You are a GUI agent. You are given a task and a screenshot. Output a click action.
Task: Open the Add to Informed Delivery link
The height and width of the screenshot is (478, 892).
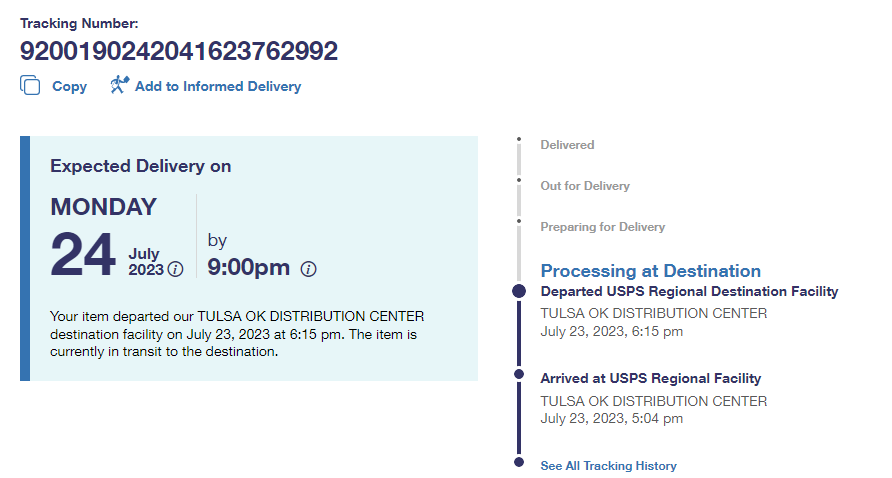tap(217, 87)
